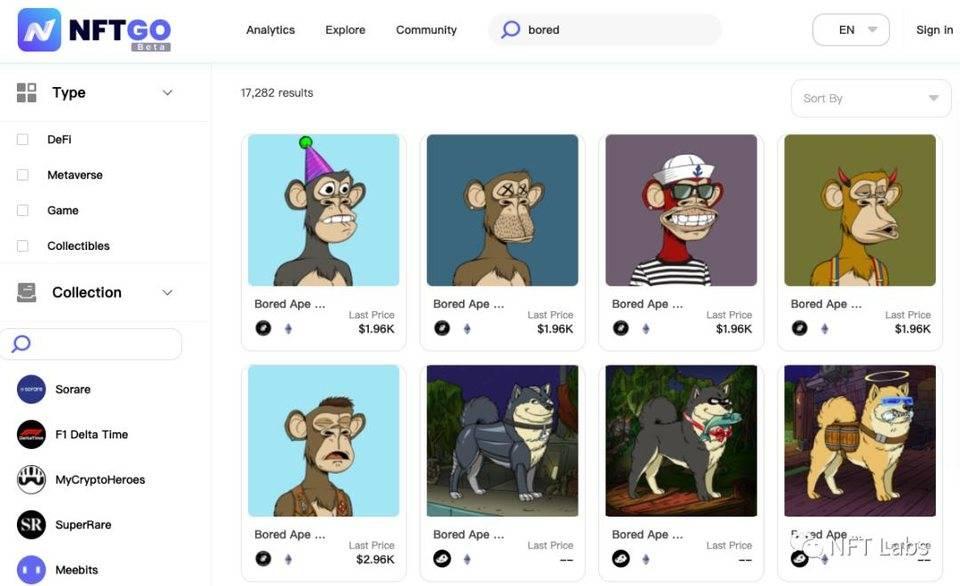Click the Sign in link
The height and width of the screenshot is (586, 960).
click(934, 30)
